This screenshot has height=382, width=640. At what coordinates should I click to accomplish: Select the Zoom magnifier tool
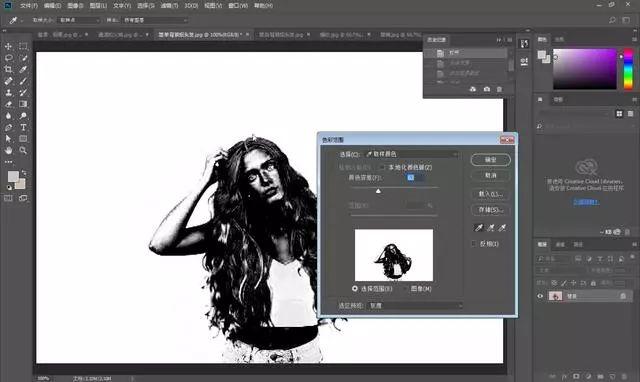point(23,150)
